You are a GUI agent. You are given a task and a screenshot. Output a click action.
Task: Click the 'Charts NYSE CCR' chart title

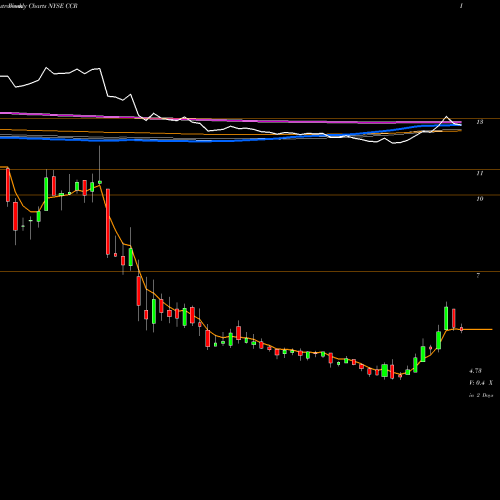(x=53, y=6)
